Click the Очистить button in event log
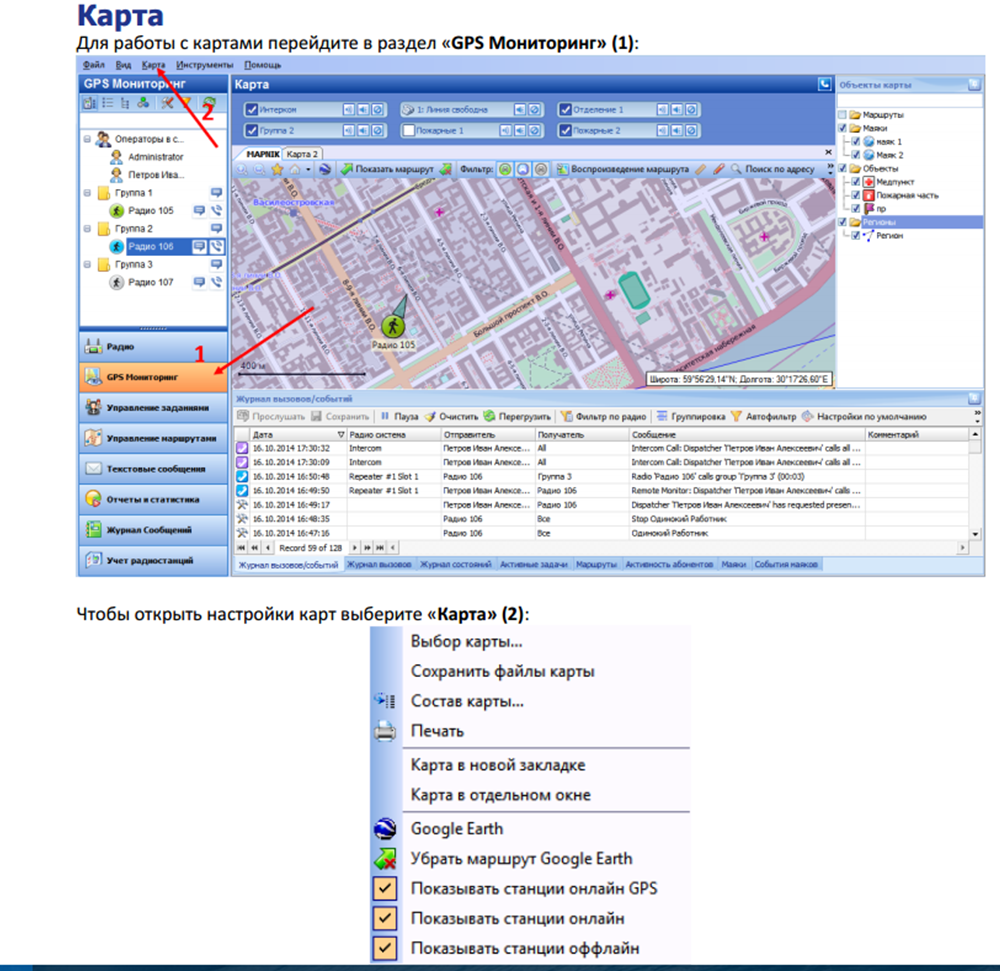The width and height of the screenshot is (1000, 971). tap(451, 416)
